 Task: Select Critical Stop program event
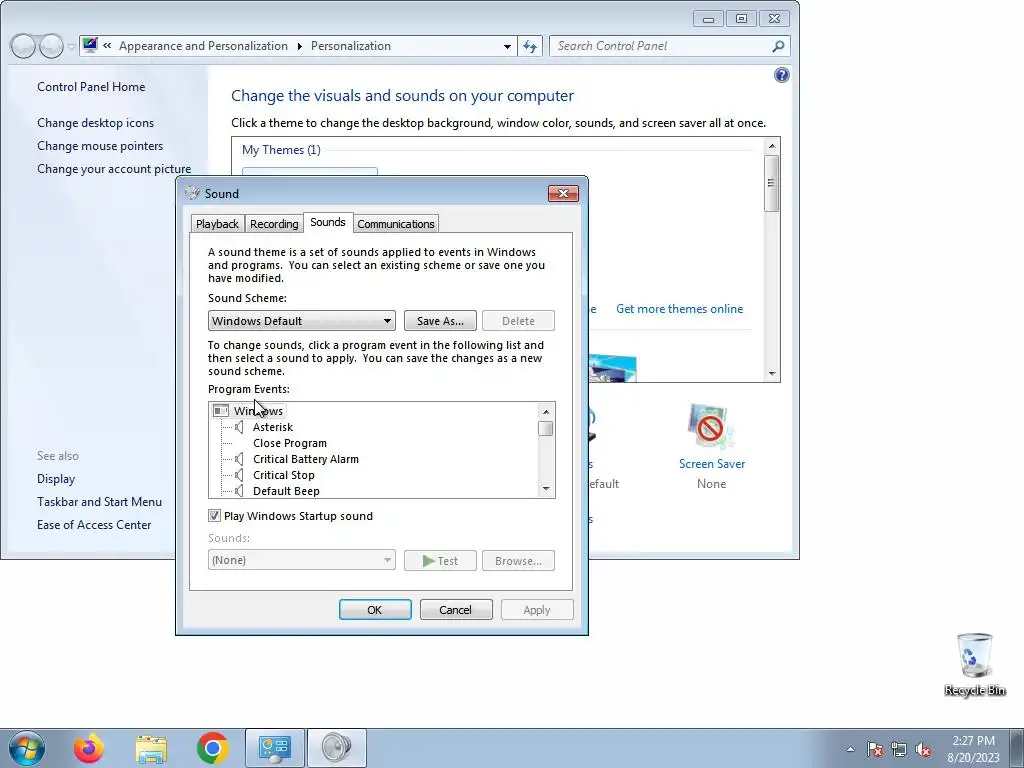click(x=284, y=475)
